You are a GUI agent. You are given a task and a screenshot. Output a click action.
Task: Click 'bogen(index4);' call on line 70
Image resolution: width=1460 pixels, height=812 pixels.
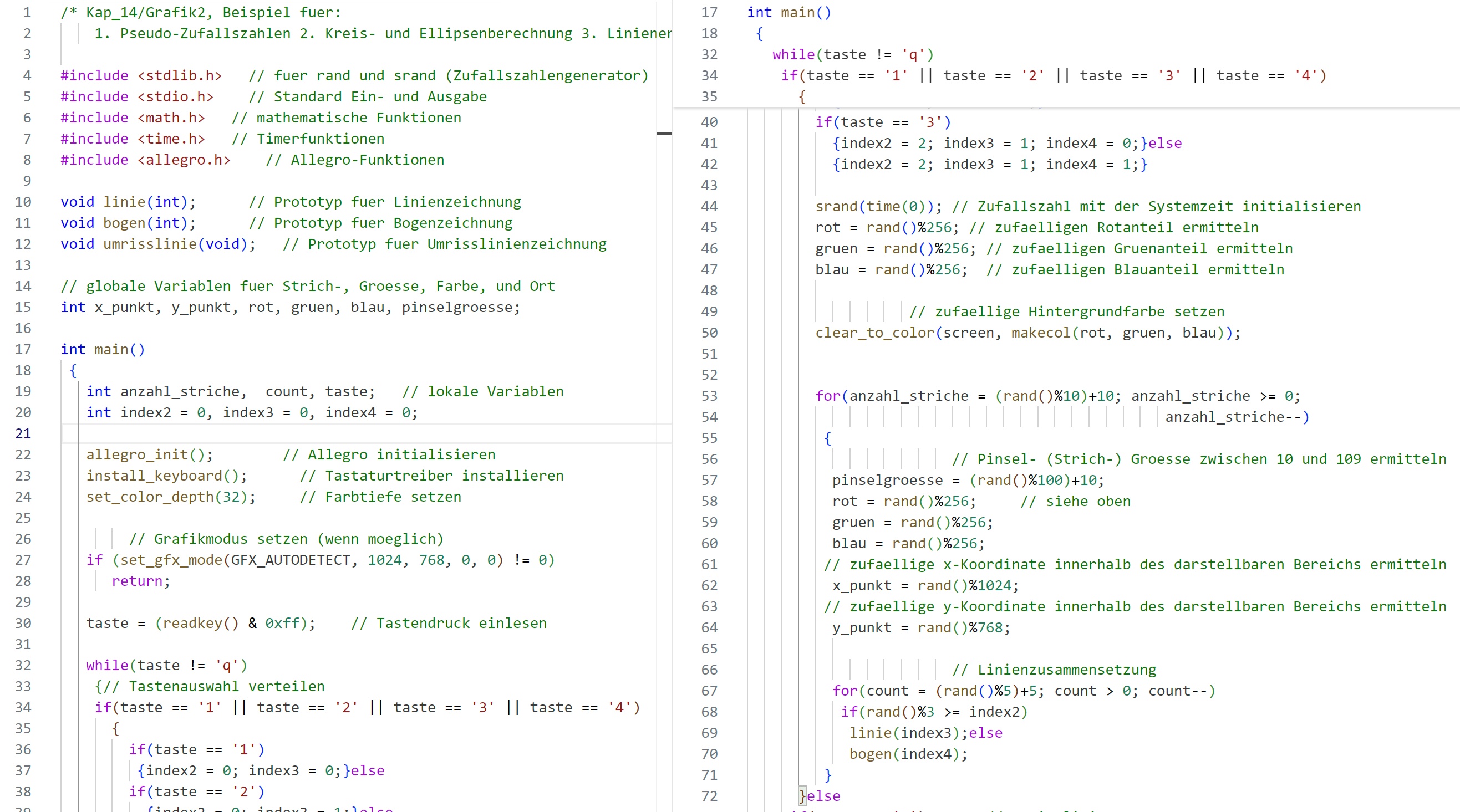(907, 754)
